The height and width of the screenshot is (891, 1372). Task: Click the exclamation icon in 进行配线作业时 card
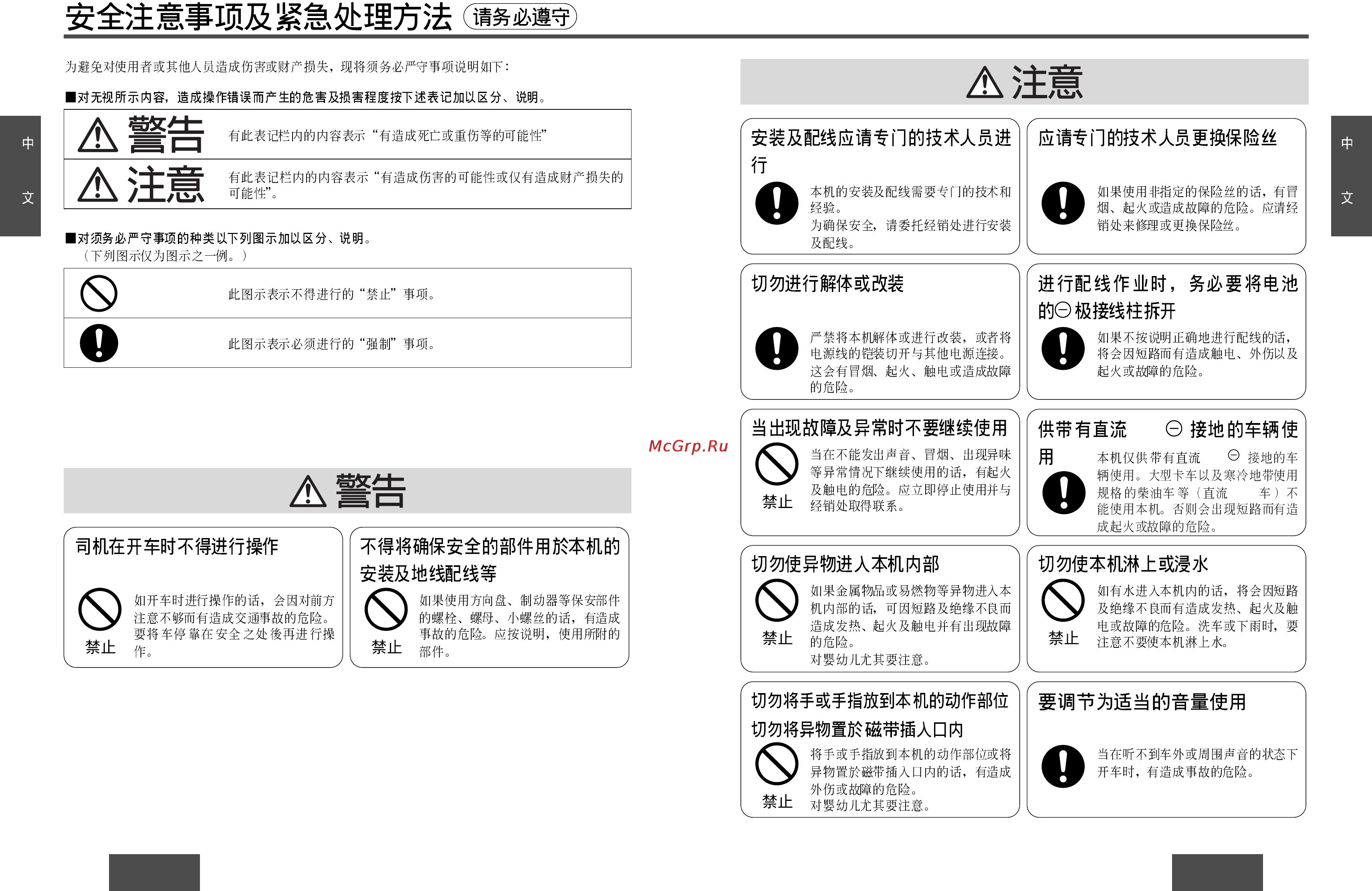(x=1063, y=348)
